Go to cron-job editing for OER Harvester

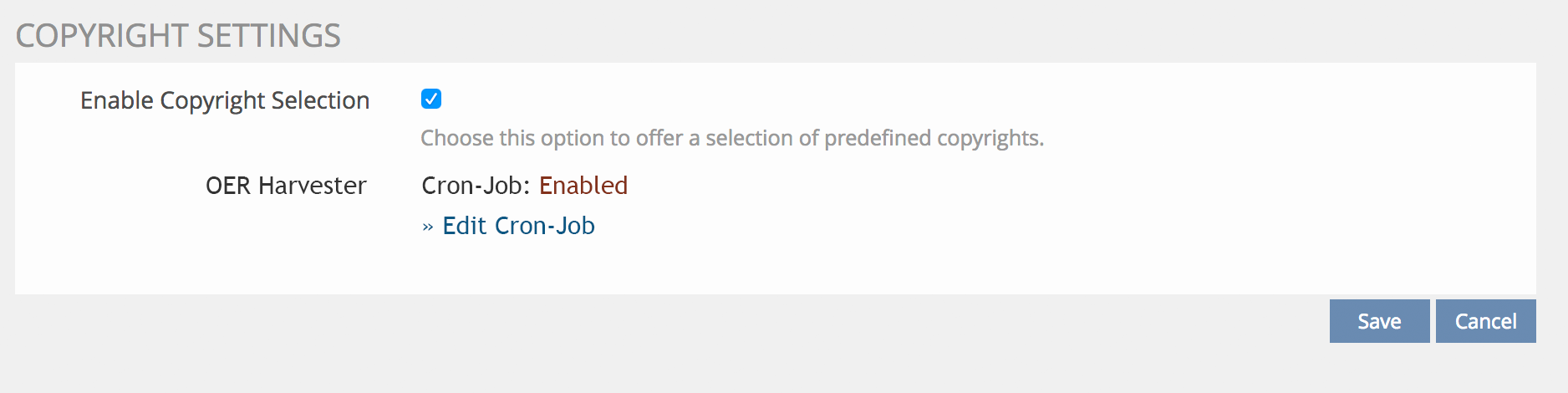[x=518, y=226]
